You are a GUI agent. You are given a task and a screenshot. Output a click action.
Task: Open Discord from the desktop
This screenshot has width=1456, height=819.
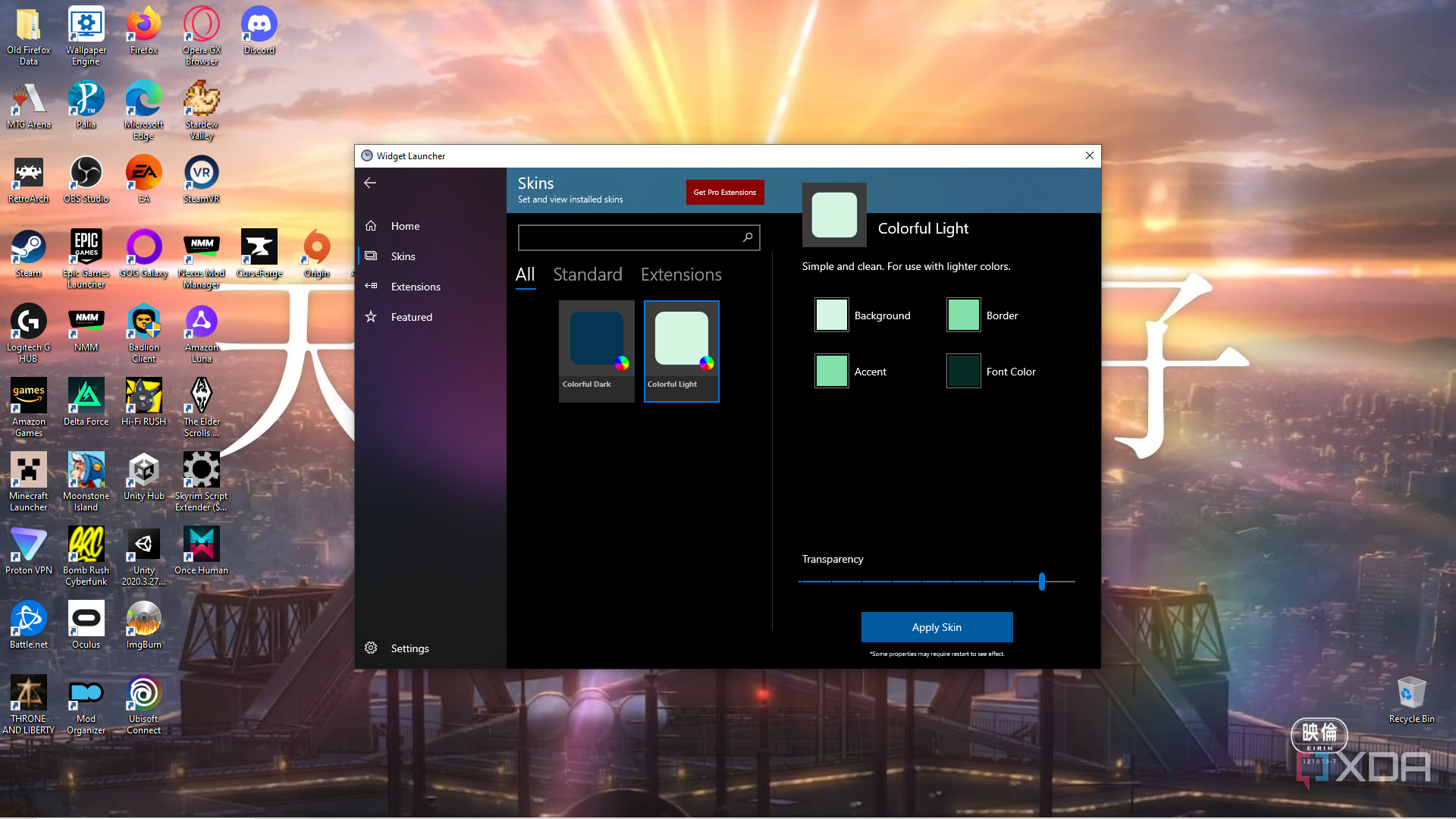259,30
